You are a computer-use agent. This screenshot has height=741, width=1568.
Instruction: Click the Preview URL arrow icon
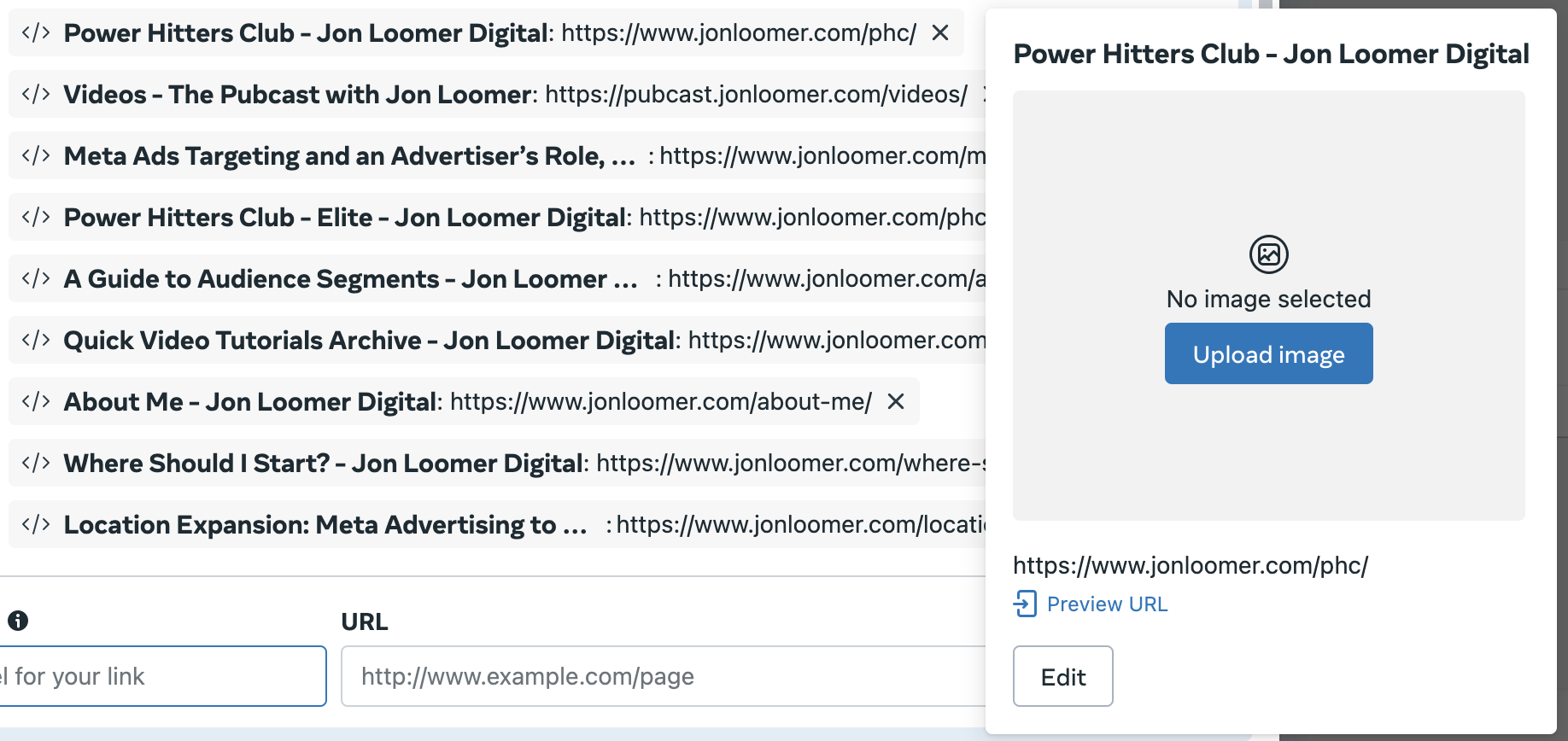[1025, 604]
